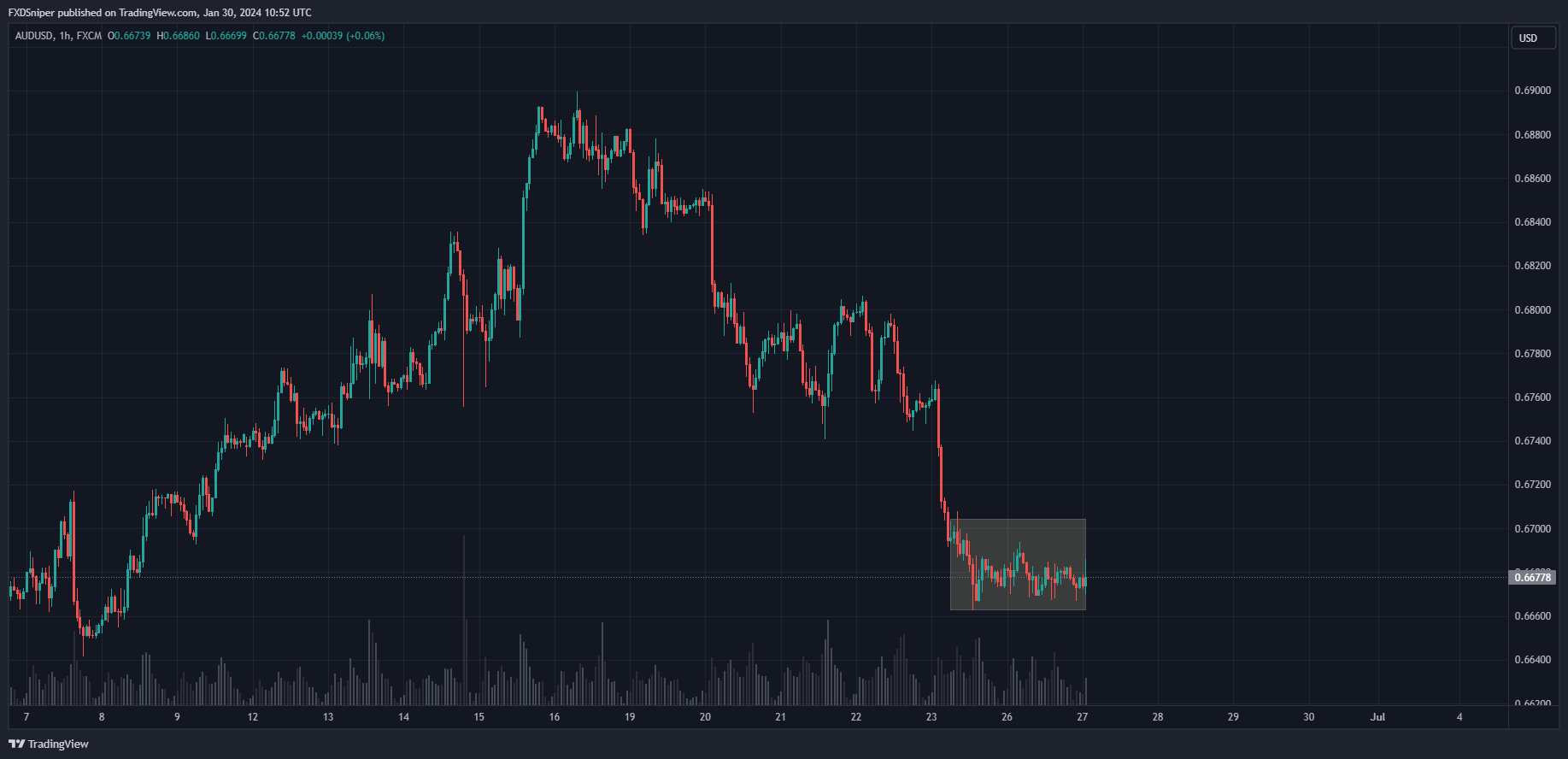The width and height of the screenshot is (1568, 759).
Task: Click the TradingView text at bottom left
Action: click(x=58, y=744)
